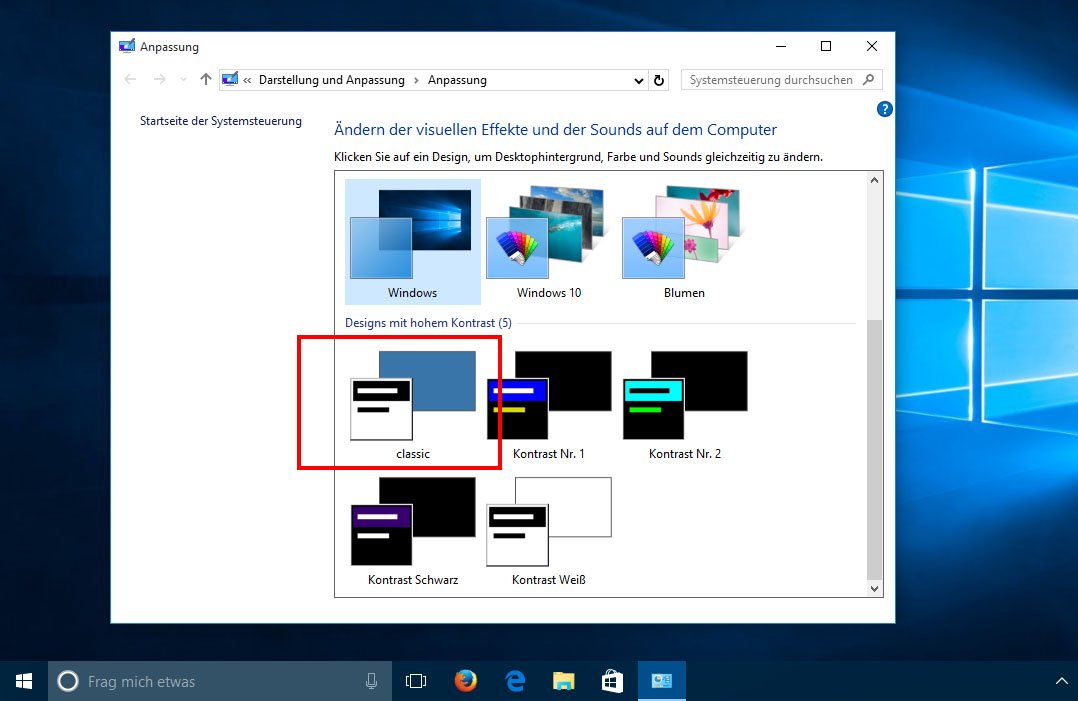Open help via the question mark icon
Viewport: 1078px width, 701px height.
(x=884, y=109)
